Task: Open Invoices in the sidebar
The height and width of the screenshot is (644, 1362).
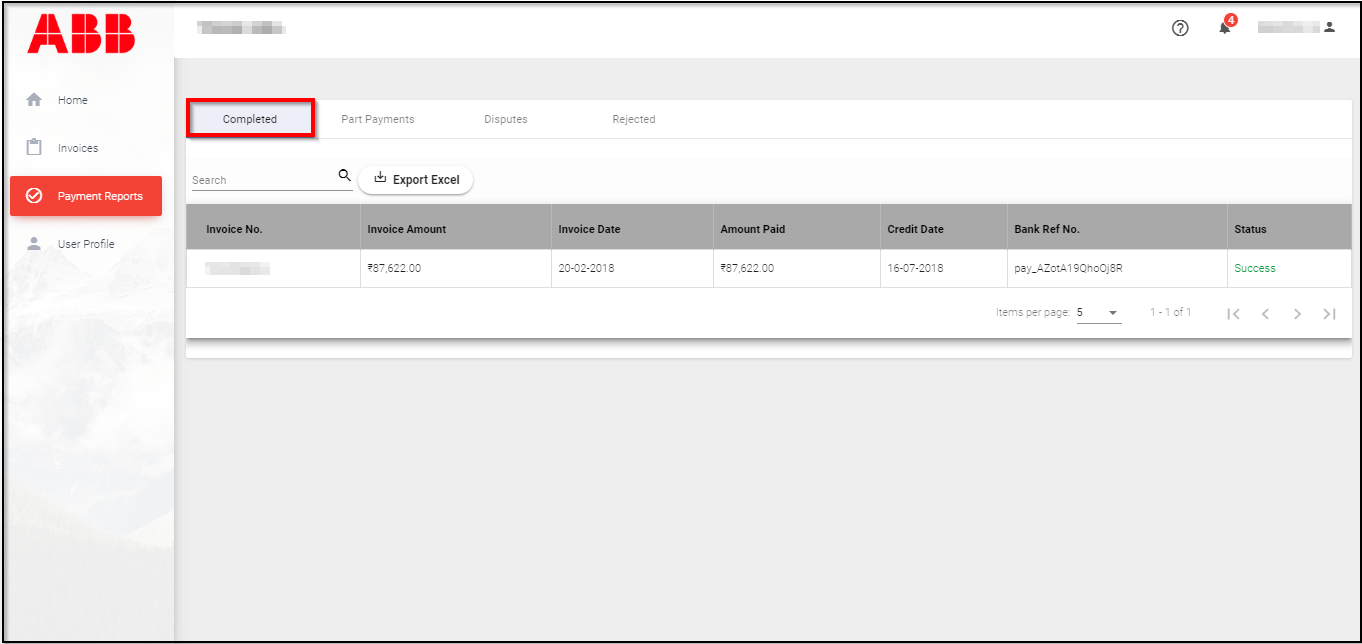Action: point(77,148)
